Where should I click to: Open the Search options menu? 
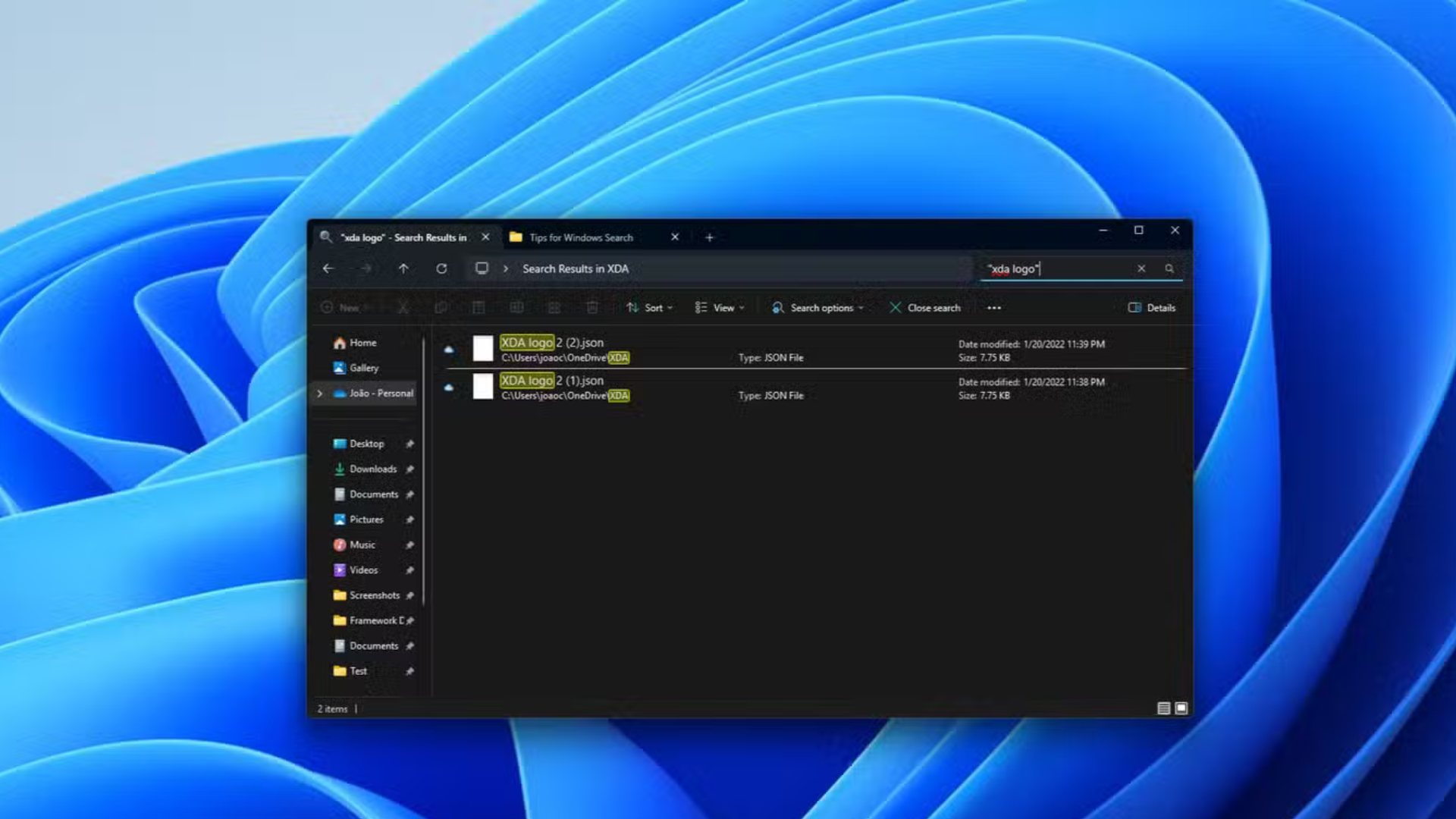pos(816,307)
